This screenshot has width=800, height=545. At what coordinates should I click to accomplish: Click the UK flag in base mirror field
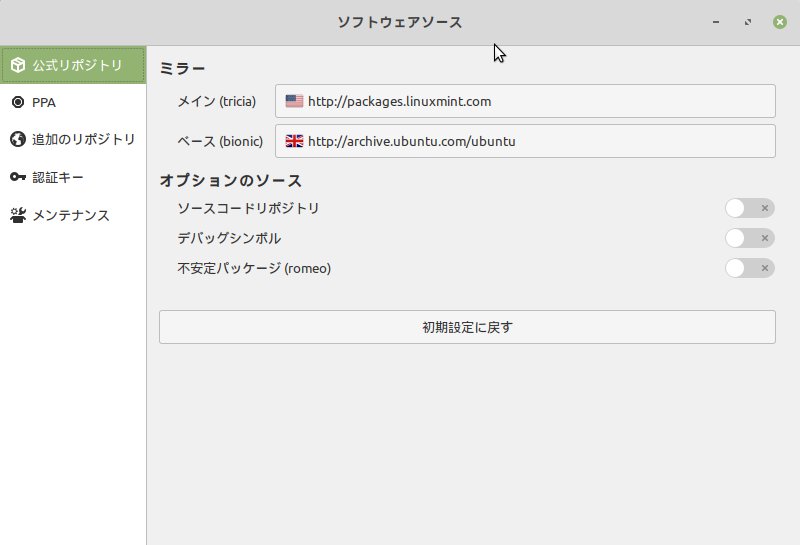coord(294,141)
